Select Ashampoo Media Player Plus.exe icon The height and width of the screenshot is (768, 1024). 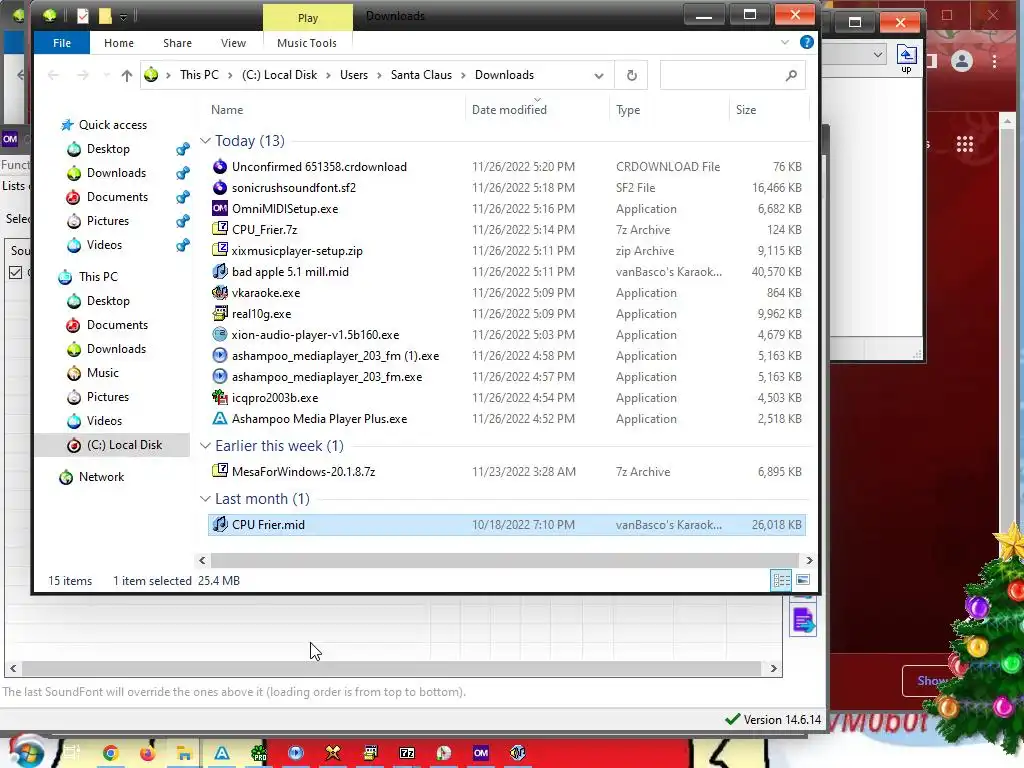coord(220,419)
